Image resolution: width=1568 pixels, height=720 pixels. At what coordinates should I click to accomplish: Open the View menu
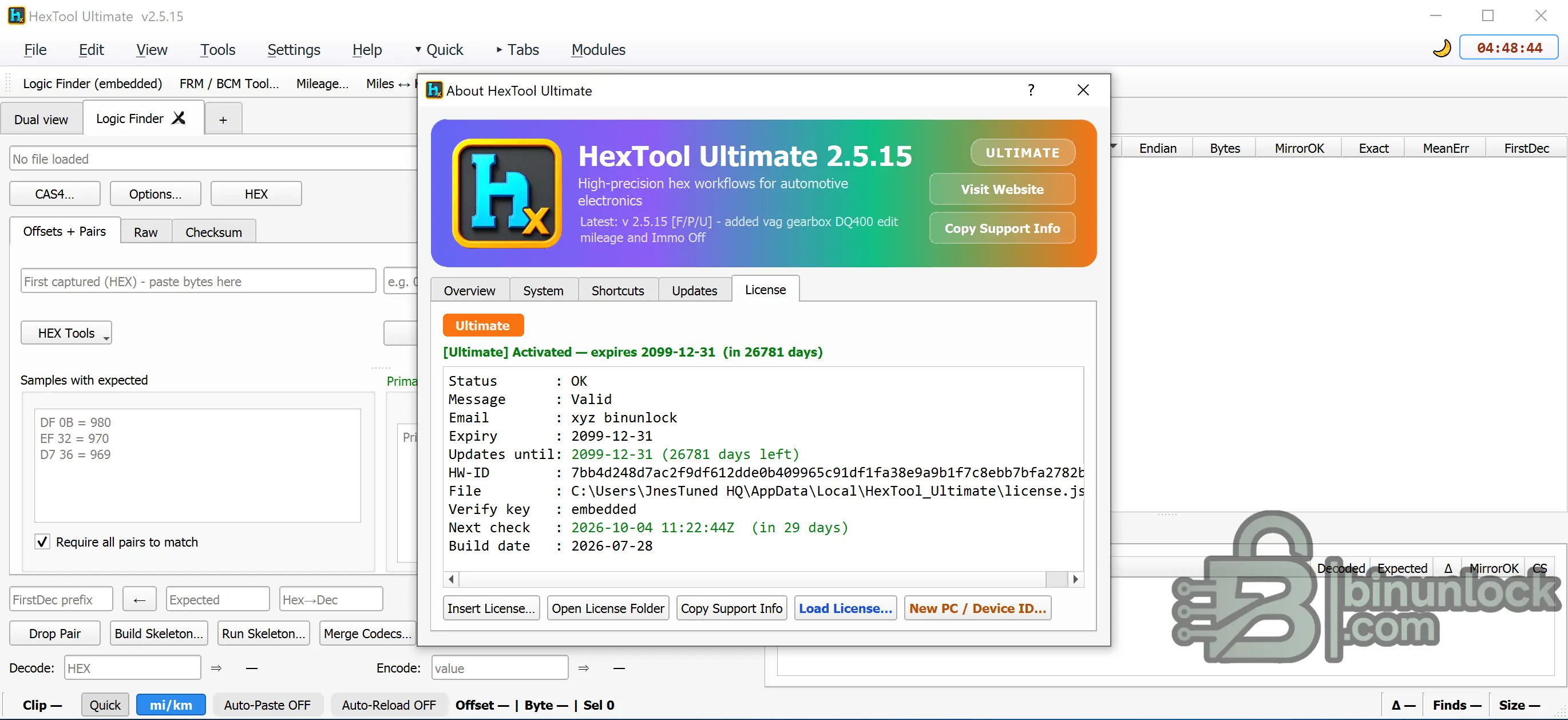coord(152,49)
